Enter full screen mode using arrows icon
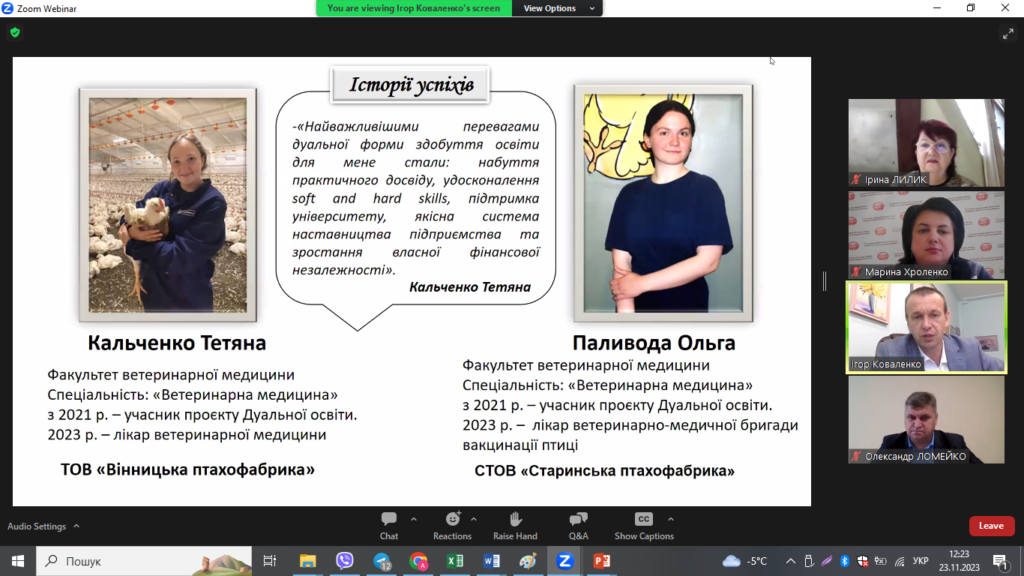This screenshot has width=1024, height=576. pyautogui.click(x=1007, y=33)
